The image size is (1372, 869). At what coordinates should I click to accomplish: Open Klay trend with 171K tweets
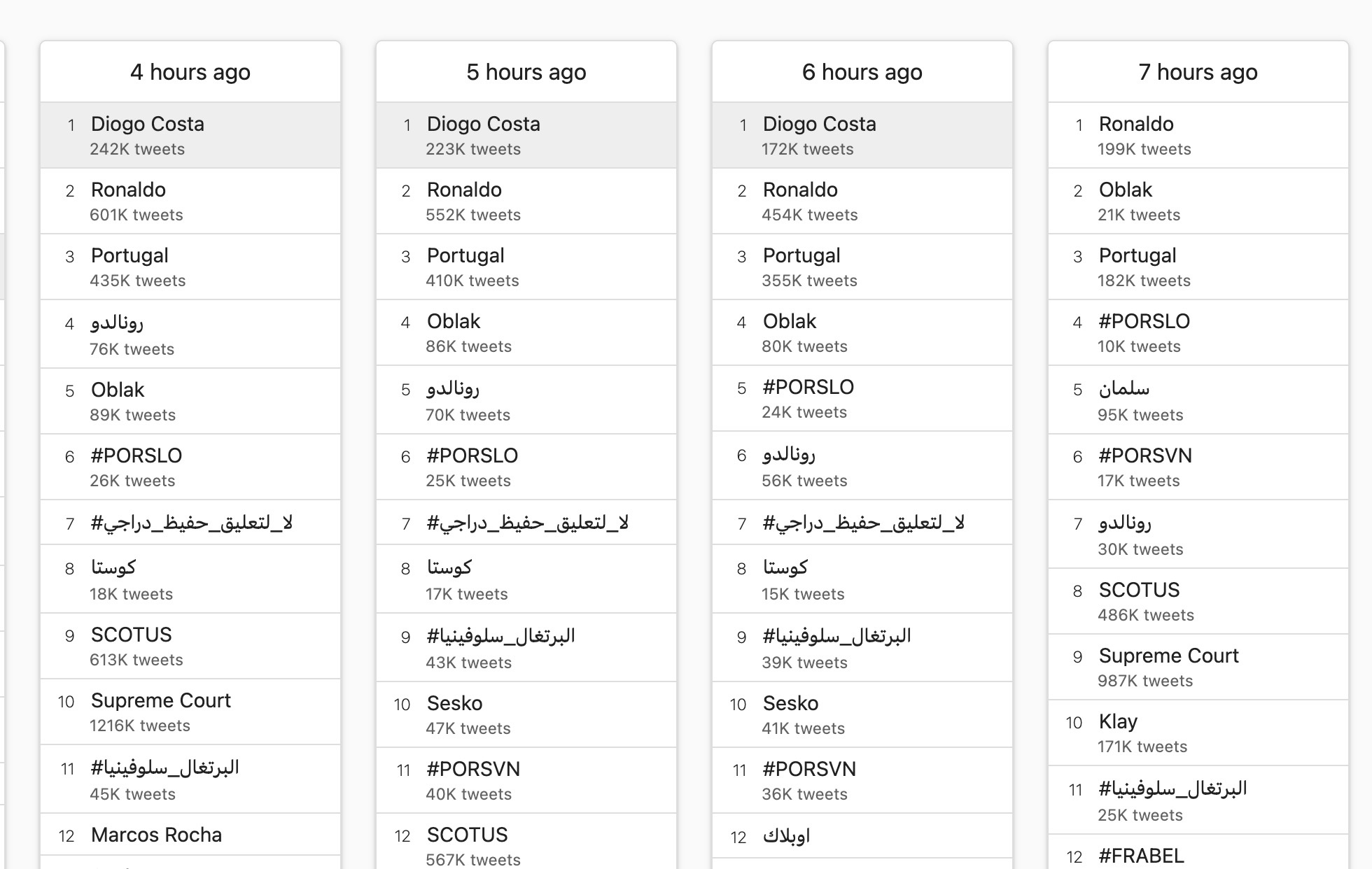point(1198,733)
